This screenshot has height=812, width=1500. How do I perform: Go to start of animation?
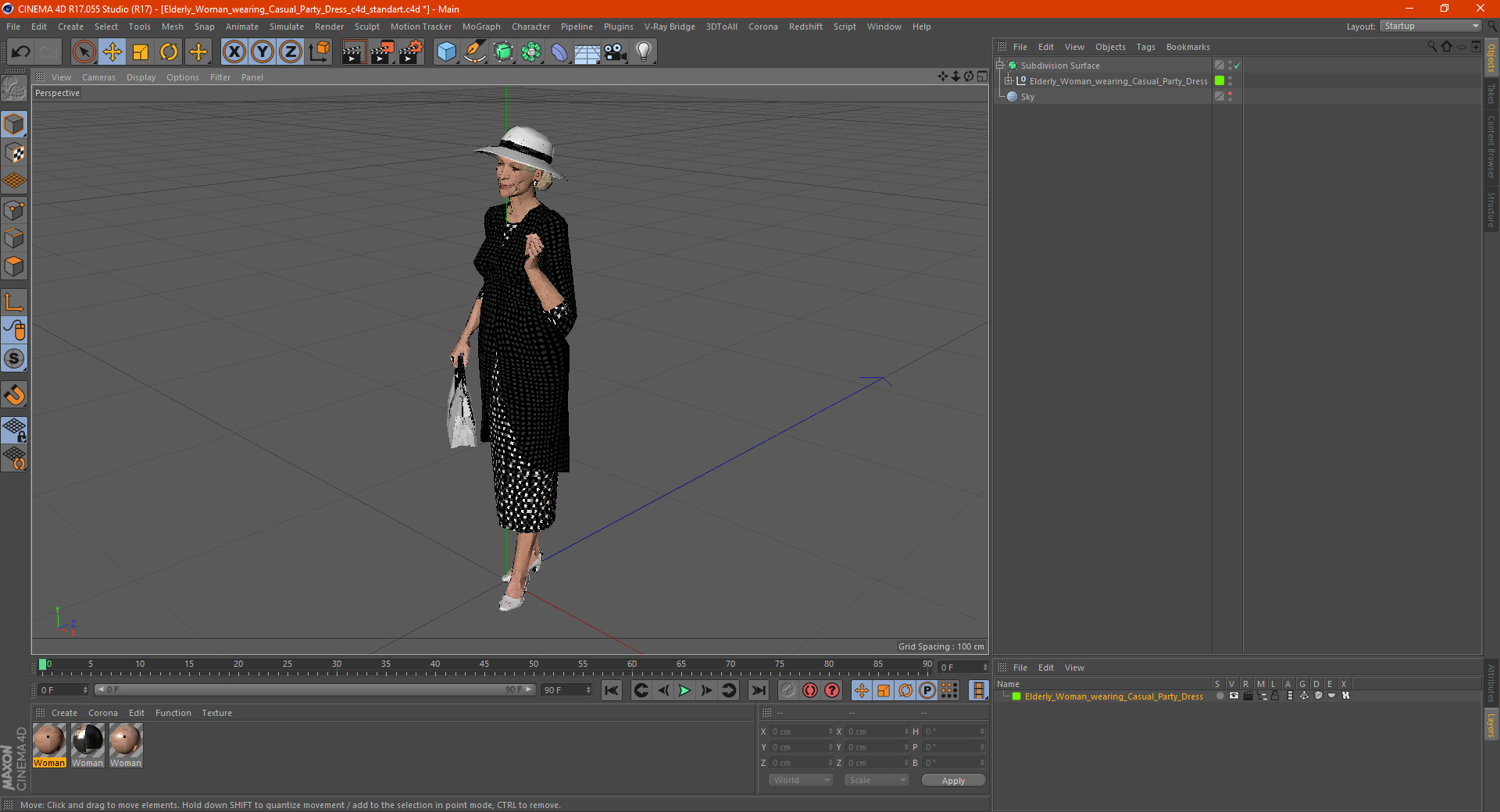tap(612, 690)
